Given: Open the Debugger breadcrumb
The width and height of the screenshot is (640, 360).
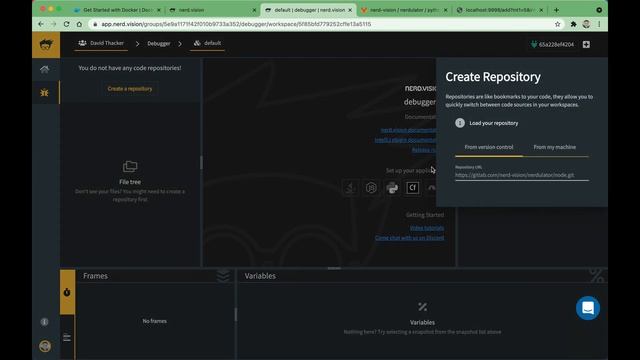Looking at the screenshot, I should (x=159, y=43).
